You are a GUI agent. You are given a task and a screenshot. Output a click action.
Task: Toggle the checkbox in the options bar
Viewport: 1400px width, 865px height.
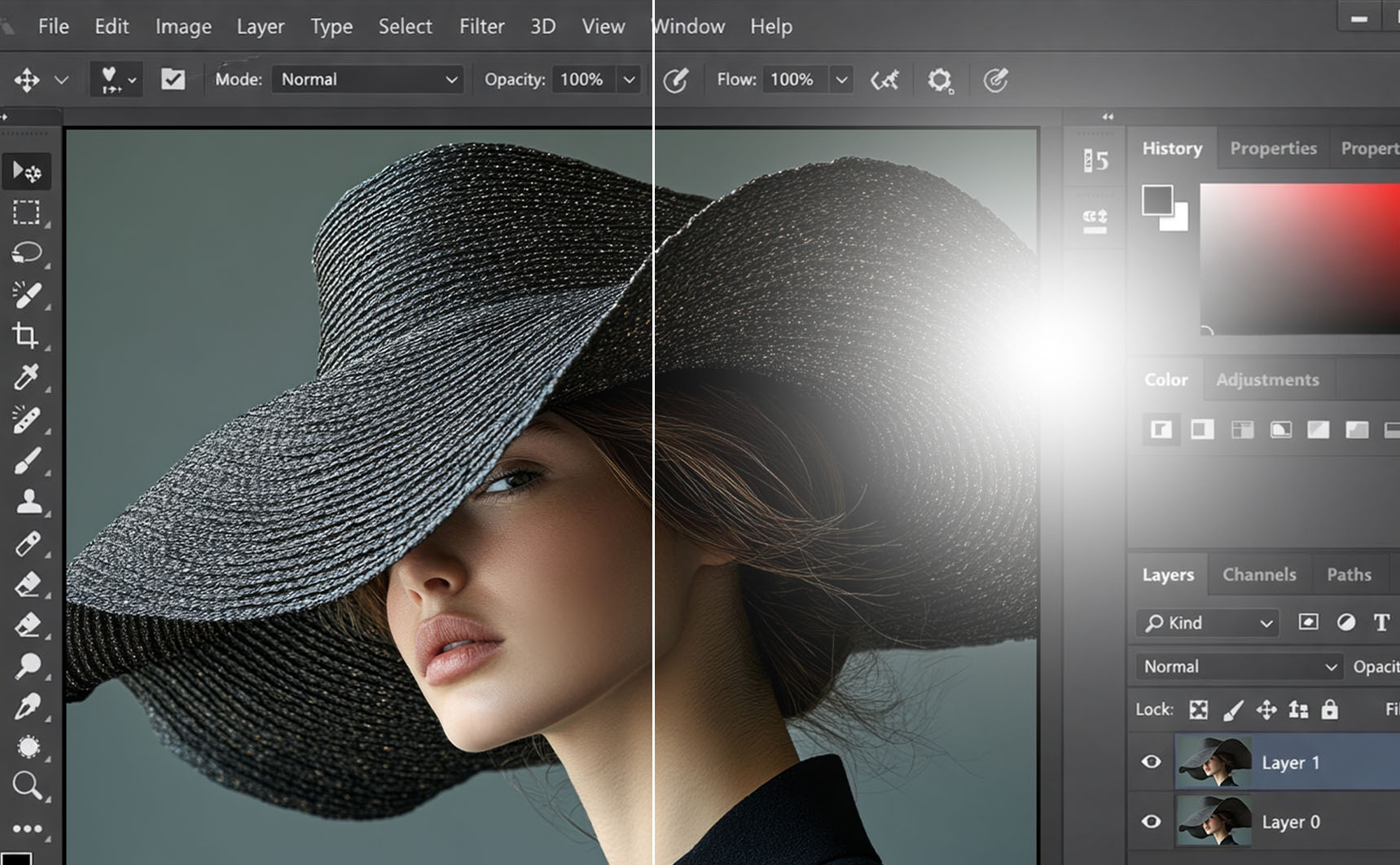(173, 79)
